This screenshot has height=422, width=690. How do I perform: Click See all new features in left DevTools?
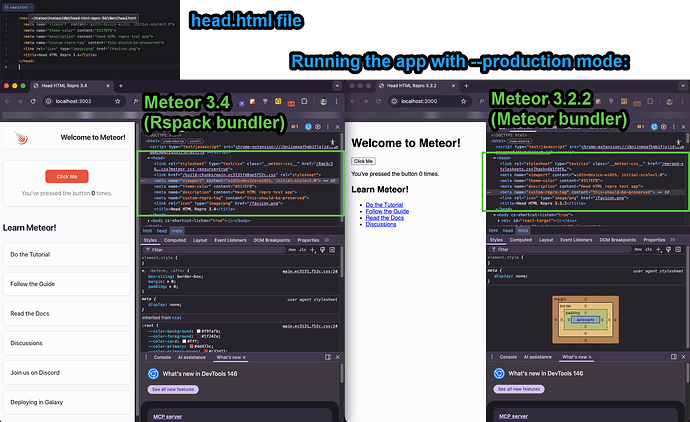point(173,389)
